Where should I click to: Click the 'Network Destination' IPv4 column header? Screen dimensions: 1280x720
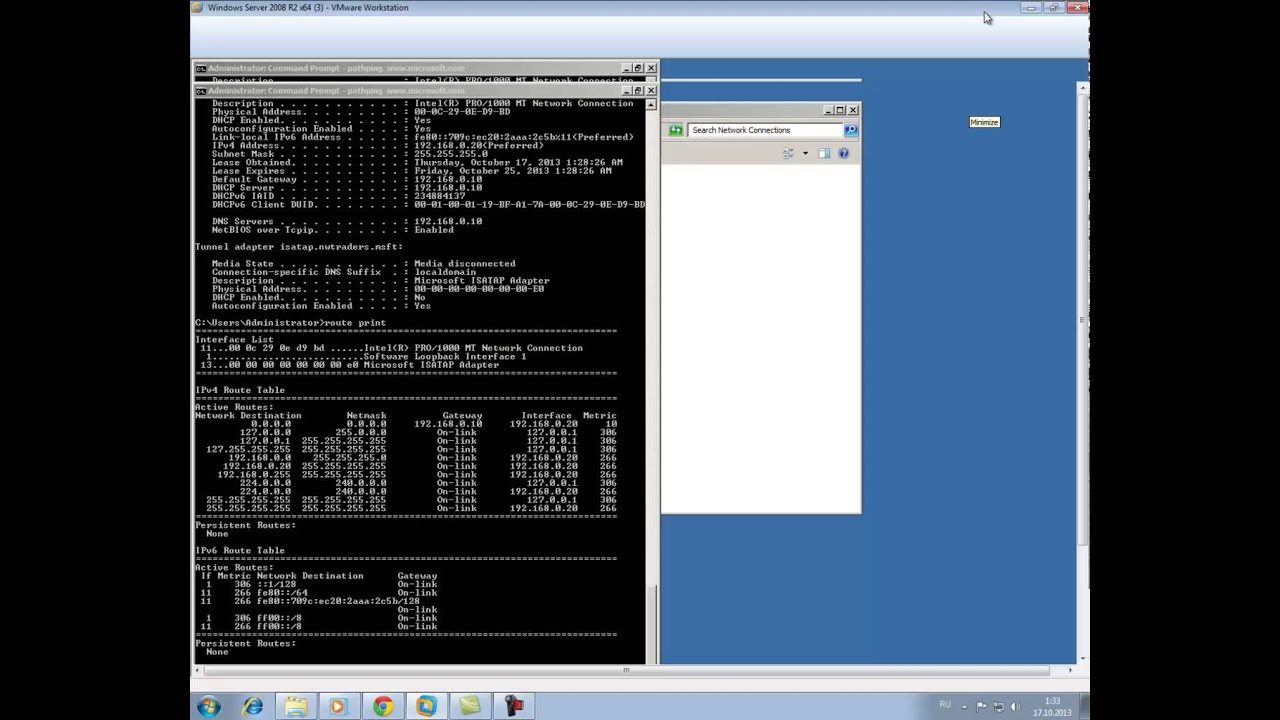tap(248, 416)
